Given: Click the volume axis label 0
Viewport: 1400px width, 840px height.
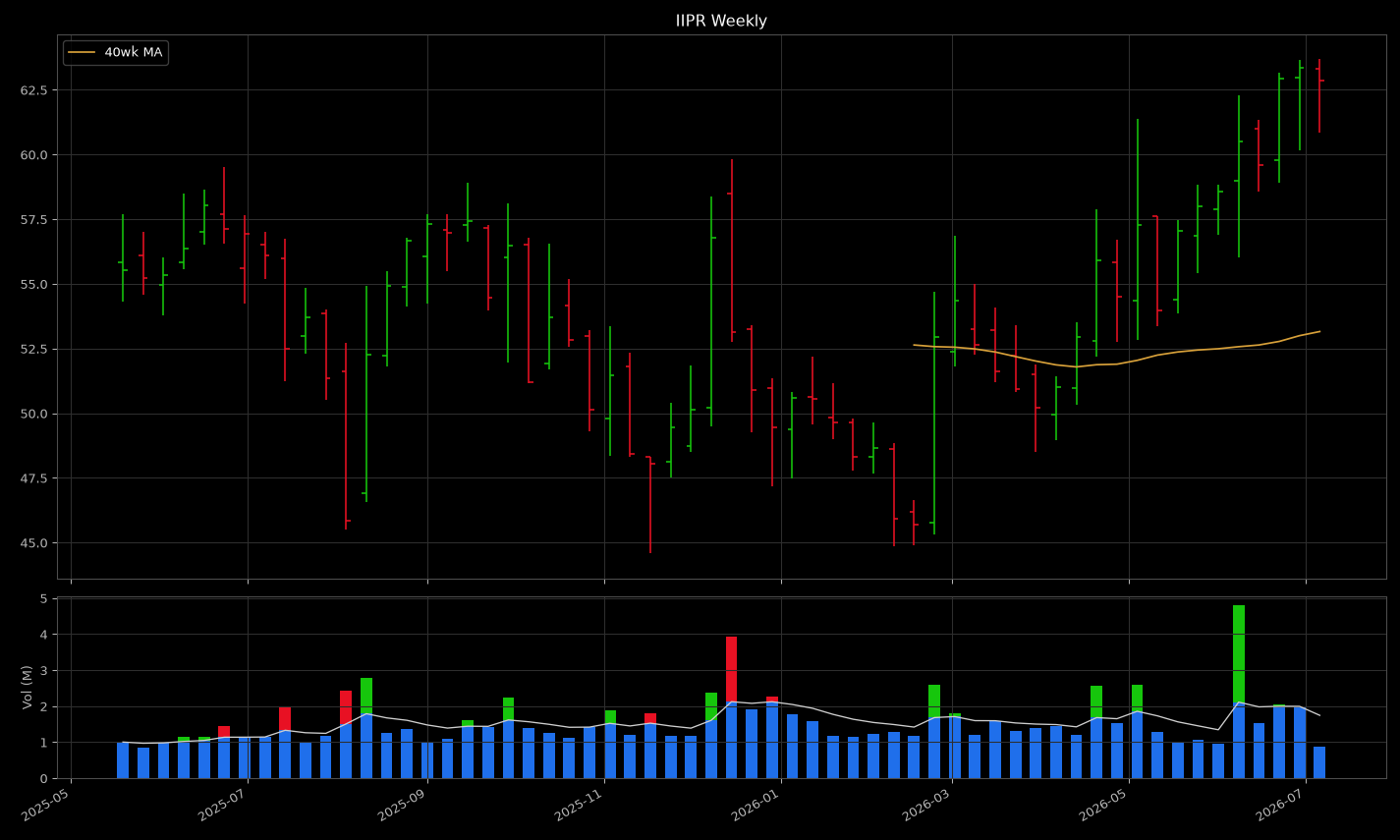Looking at the screenshot, I should point(43,779).
